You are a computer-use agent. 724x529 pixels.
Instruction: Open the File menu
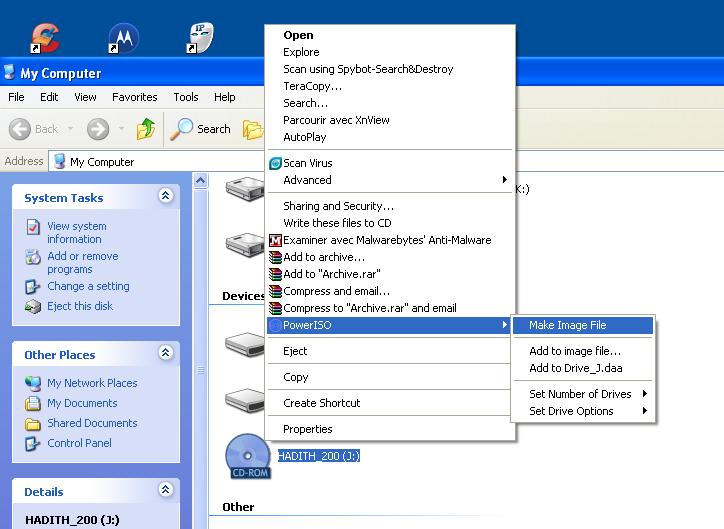click(x=16, y=97)
